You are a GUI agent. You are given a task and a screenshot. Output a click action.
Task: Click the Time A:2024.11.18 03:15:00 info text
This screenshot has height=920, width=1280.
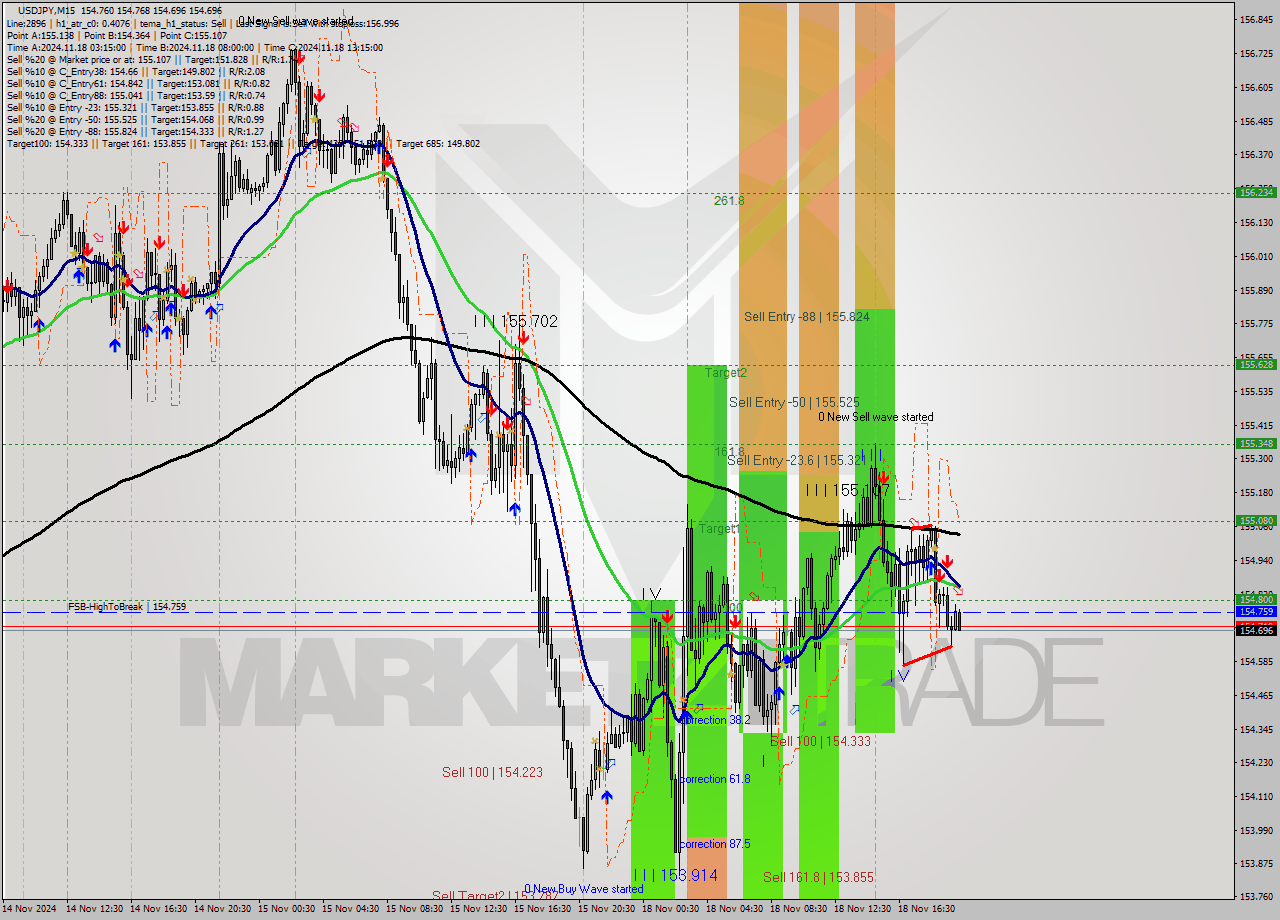pyautogui.click(x=66, y=47)
